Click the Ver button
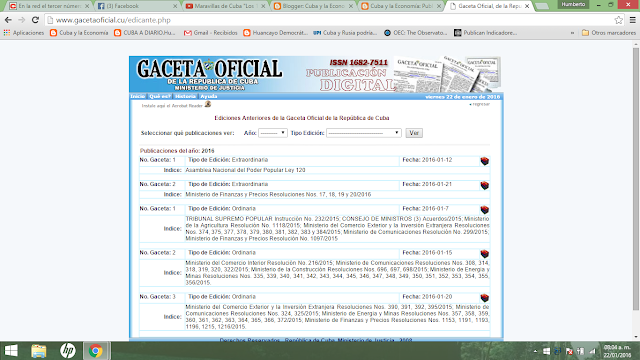The image size is (640, 360). (x=414, y=133)
